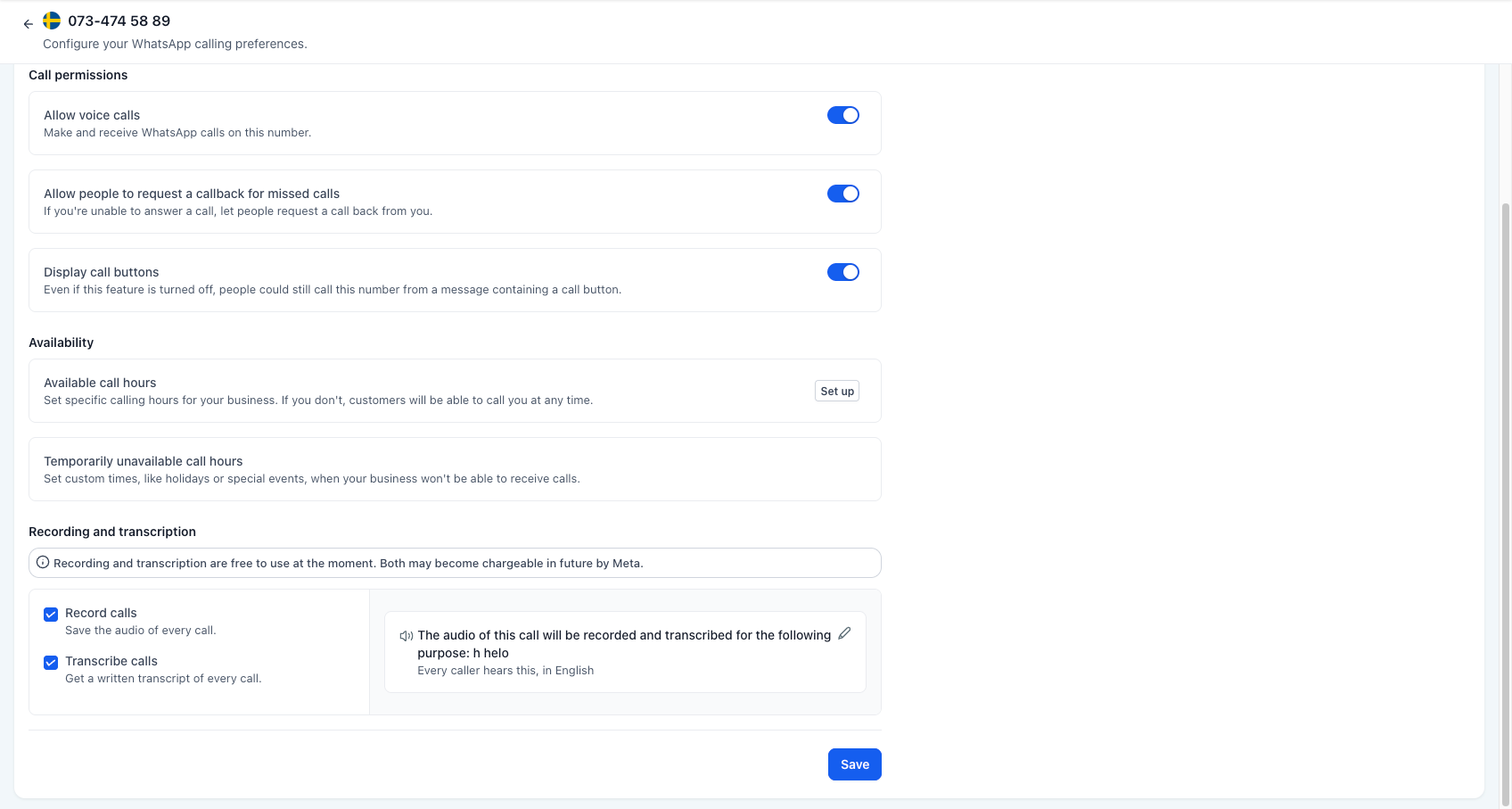Click the Recording and transcription heading
The height and width of the screenshot is (809, 1512).
pyautogui.click(x=112, y=532)
